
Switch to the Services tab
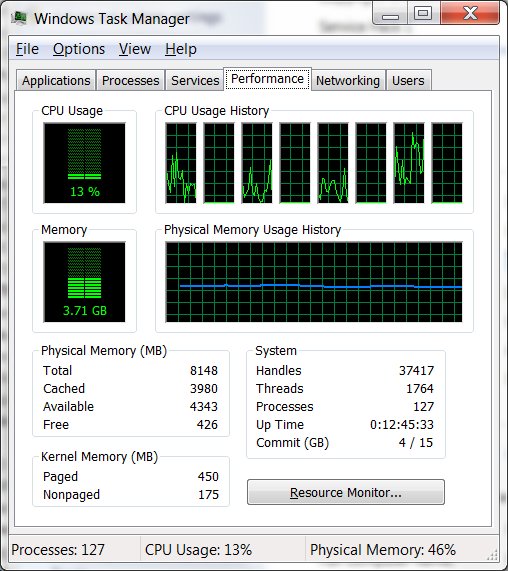coord(195,80)
